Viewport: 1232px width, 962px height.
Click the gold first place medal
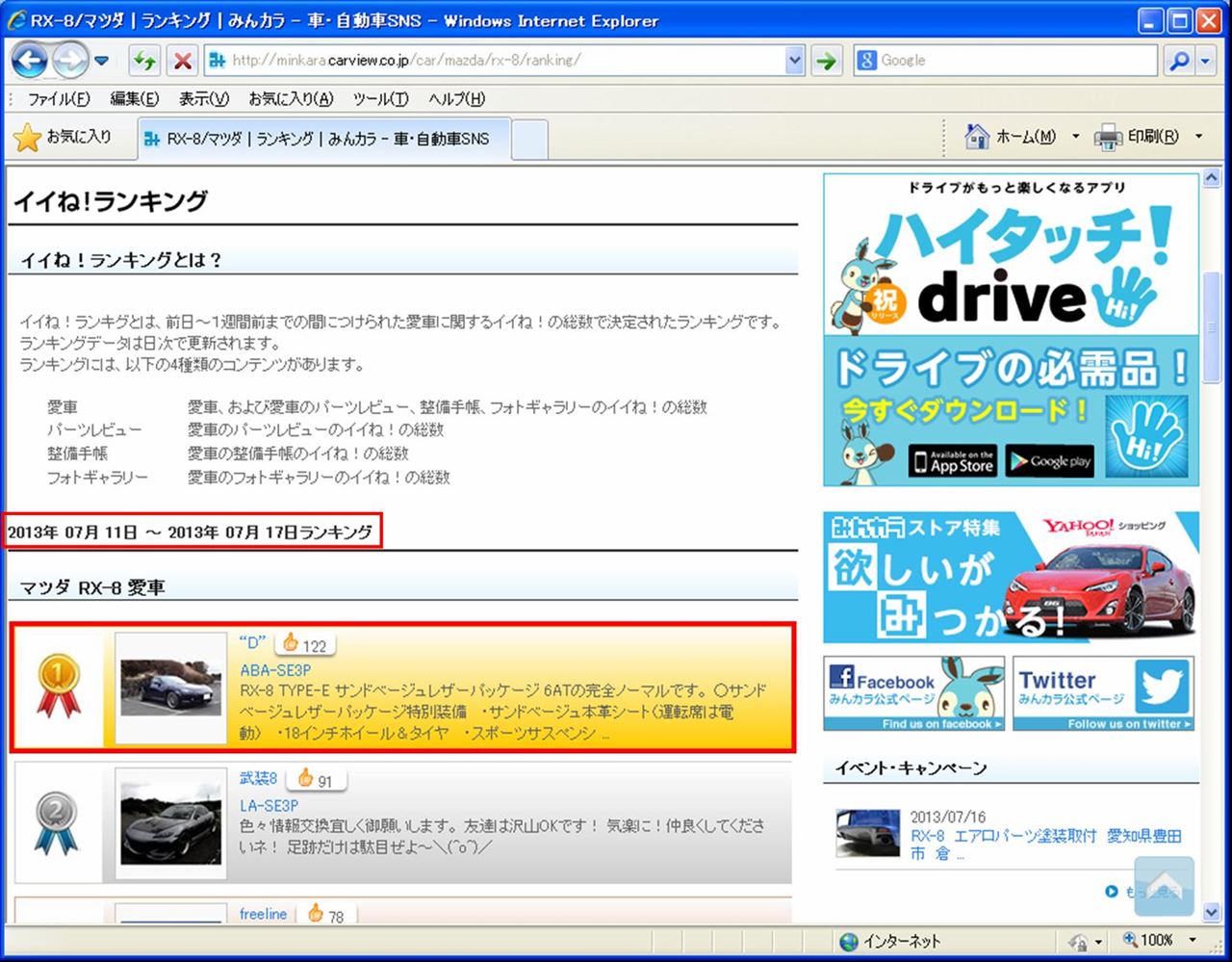[58, 687]
